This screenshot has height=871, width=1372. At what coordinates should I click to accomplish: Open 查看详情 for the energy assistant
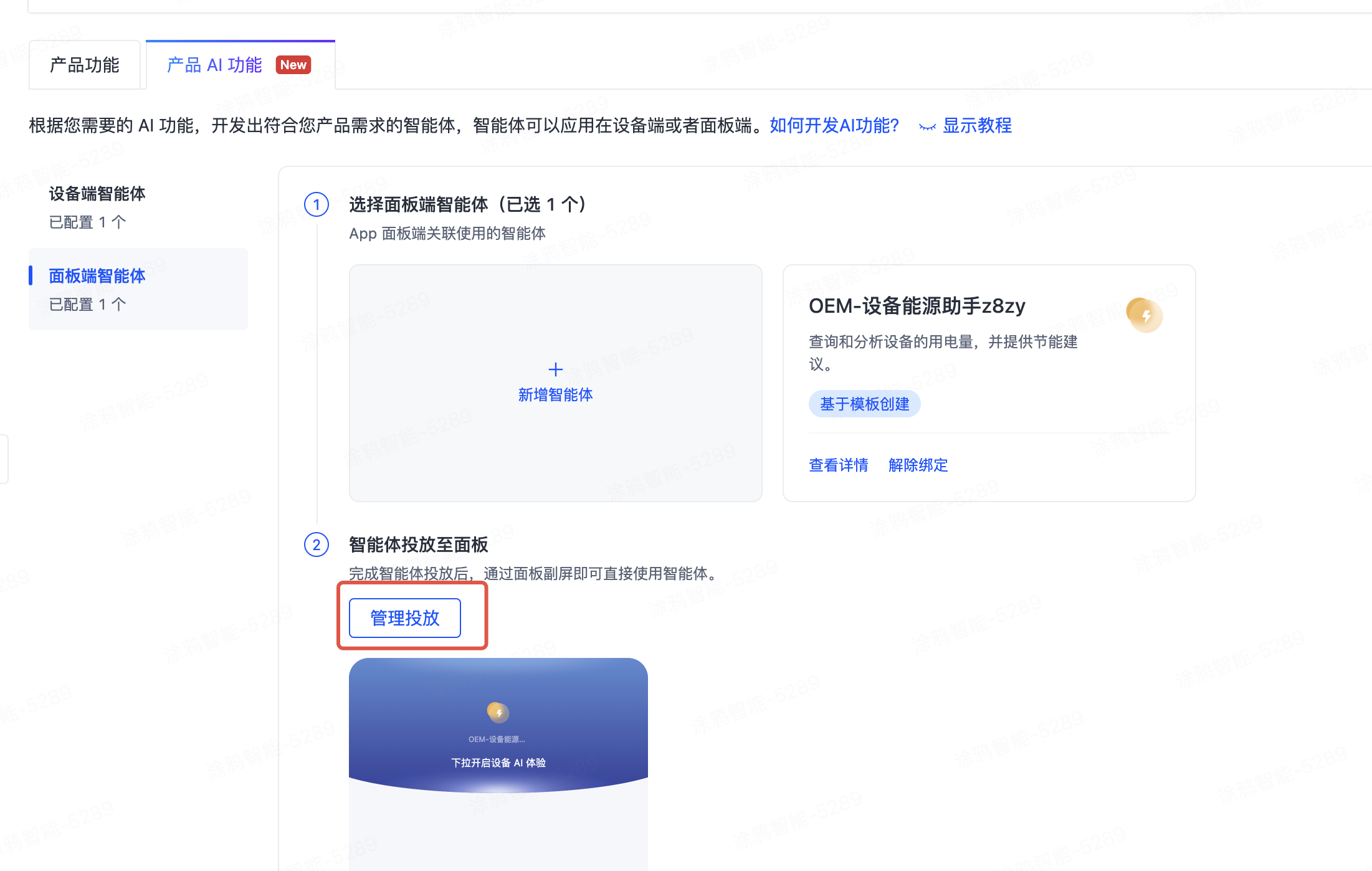click(838, 465)
